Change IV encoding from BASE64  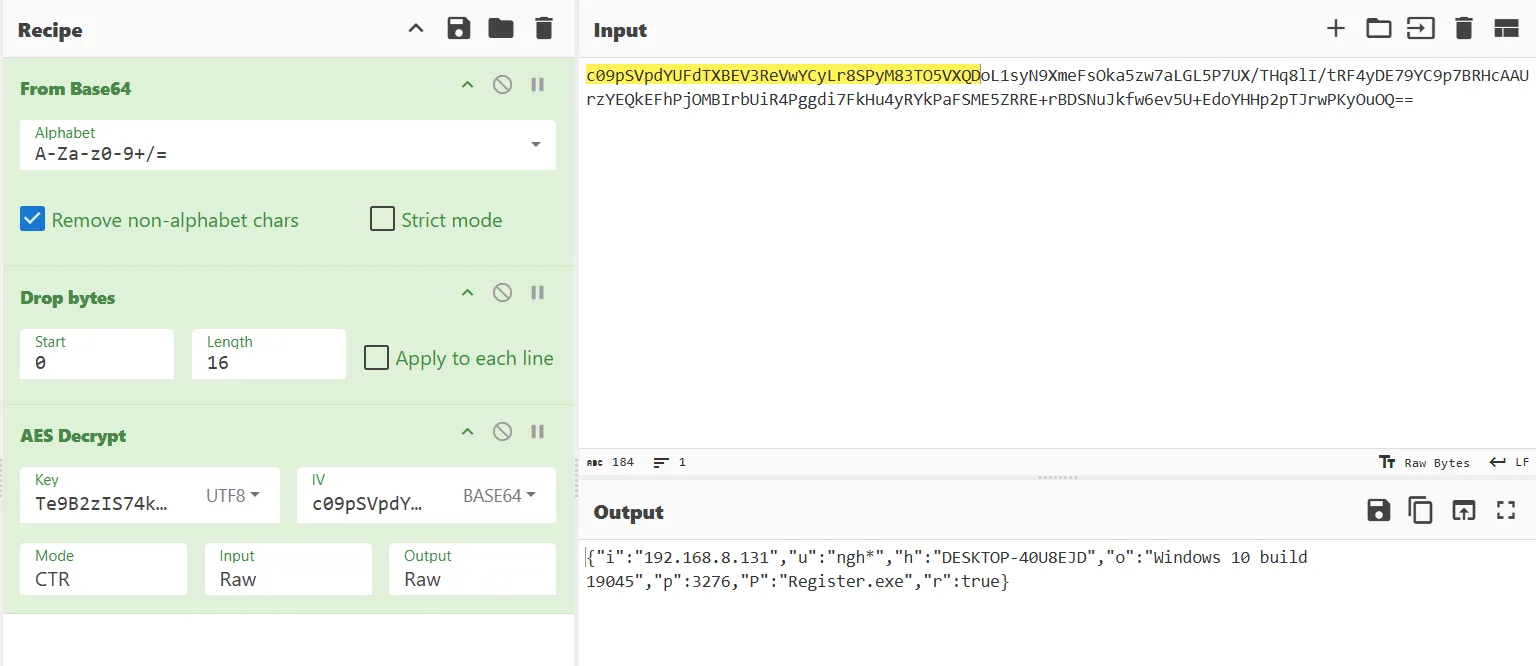[x=499, y=495]
